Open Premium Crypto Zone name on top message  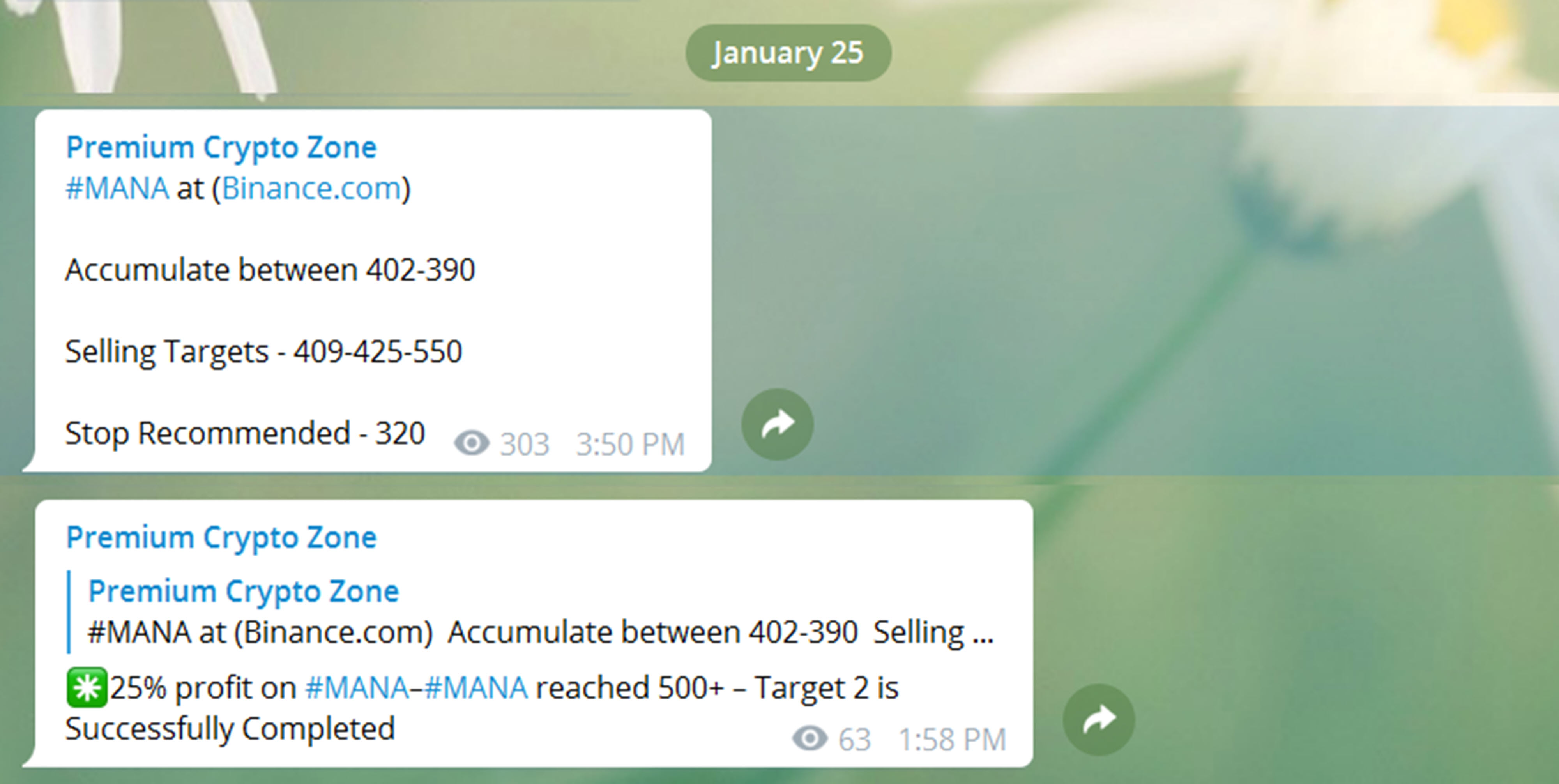221,148
